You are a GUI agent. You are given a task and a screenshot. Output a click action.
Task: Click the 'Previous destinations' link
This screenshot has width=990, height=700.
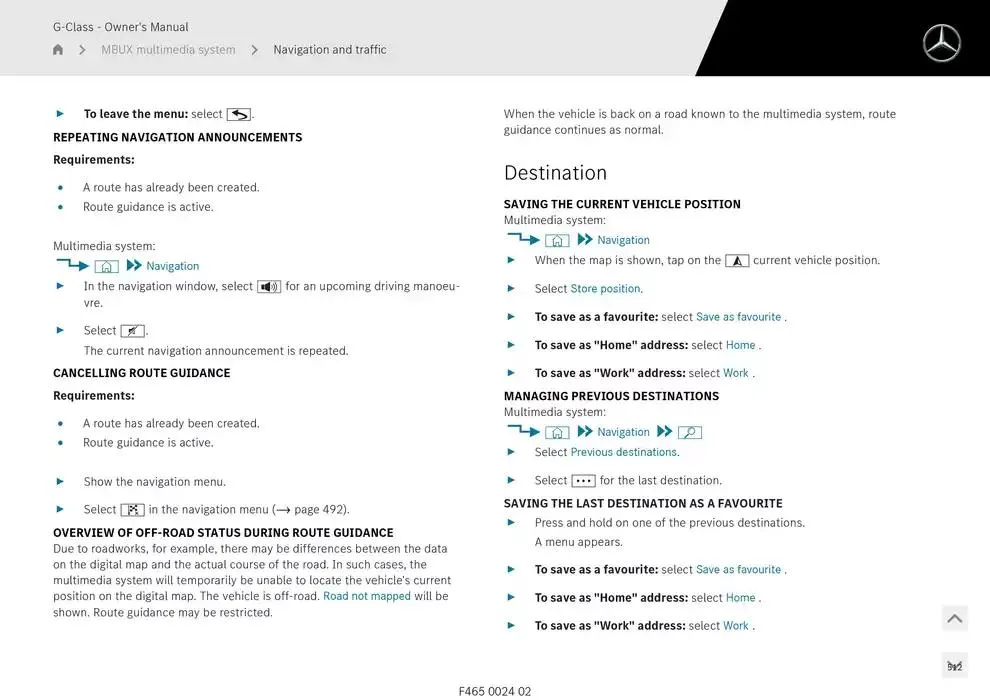(623, 452)
